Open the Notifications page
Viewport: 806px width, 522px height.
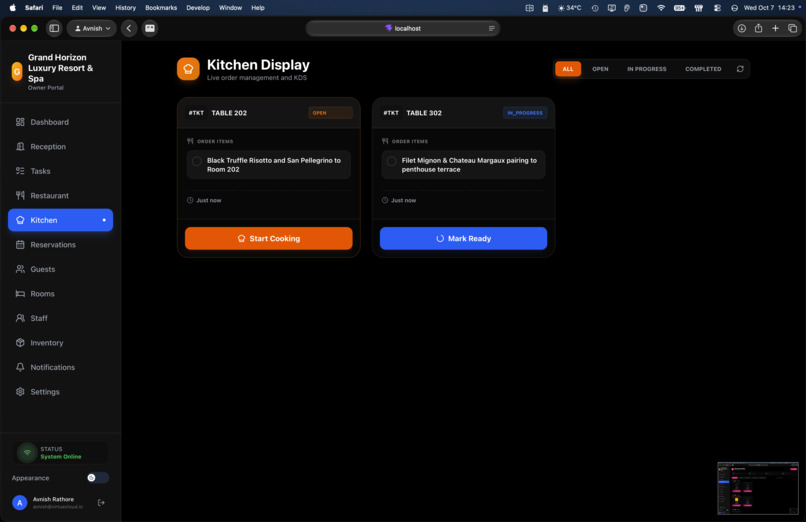(60, 367)
